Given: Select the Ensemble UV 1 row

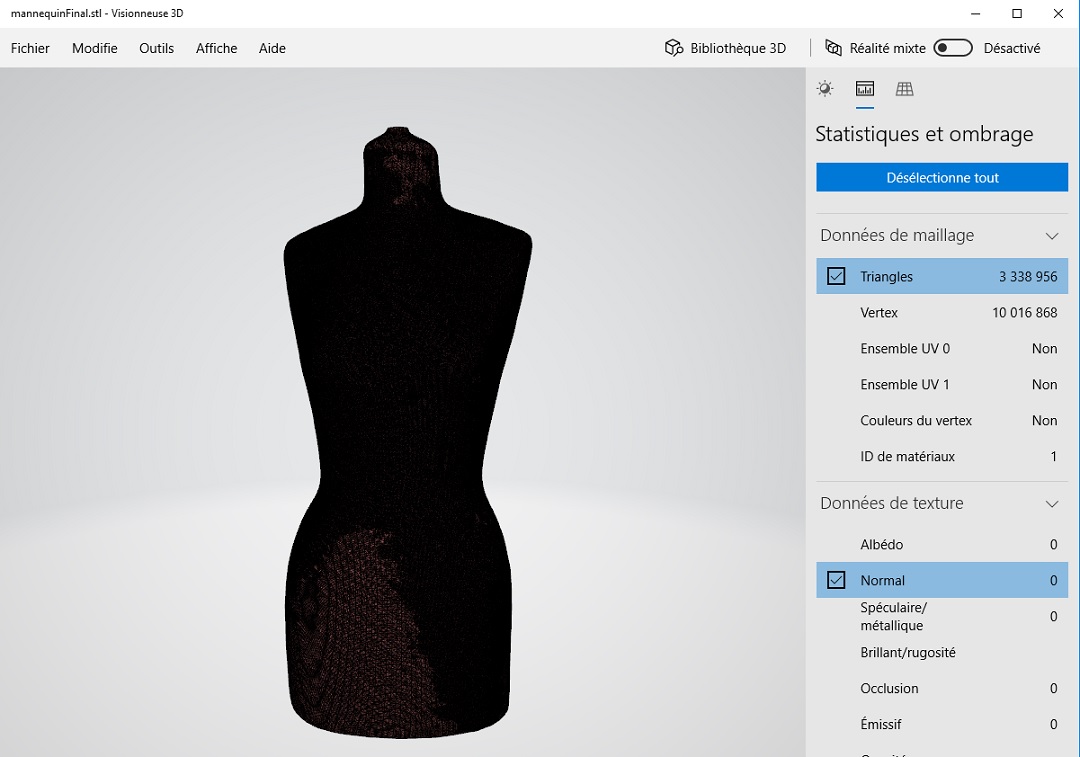Looking at the screenshot, I should pyautogui.click(x=942, y=384).
